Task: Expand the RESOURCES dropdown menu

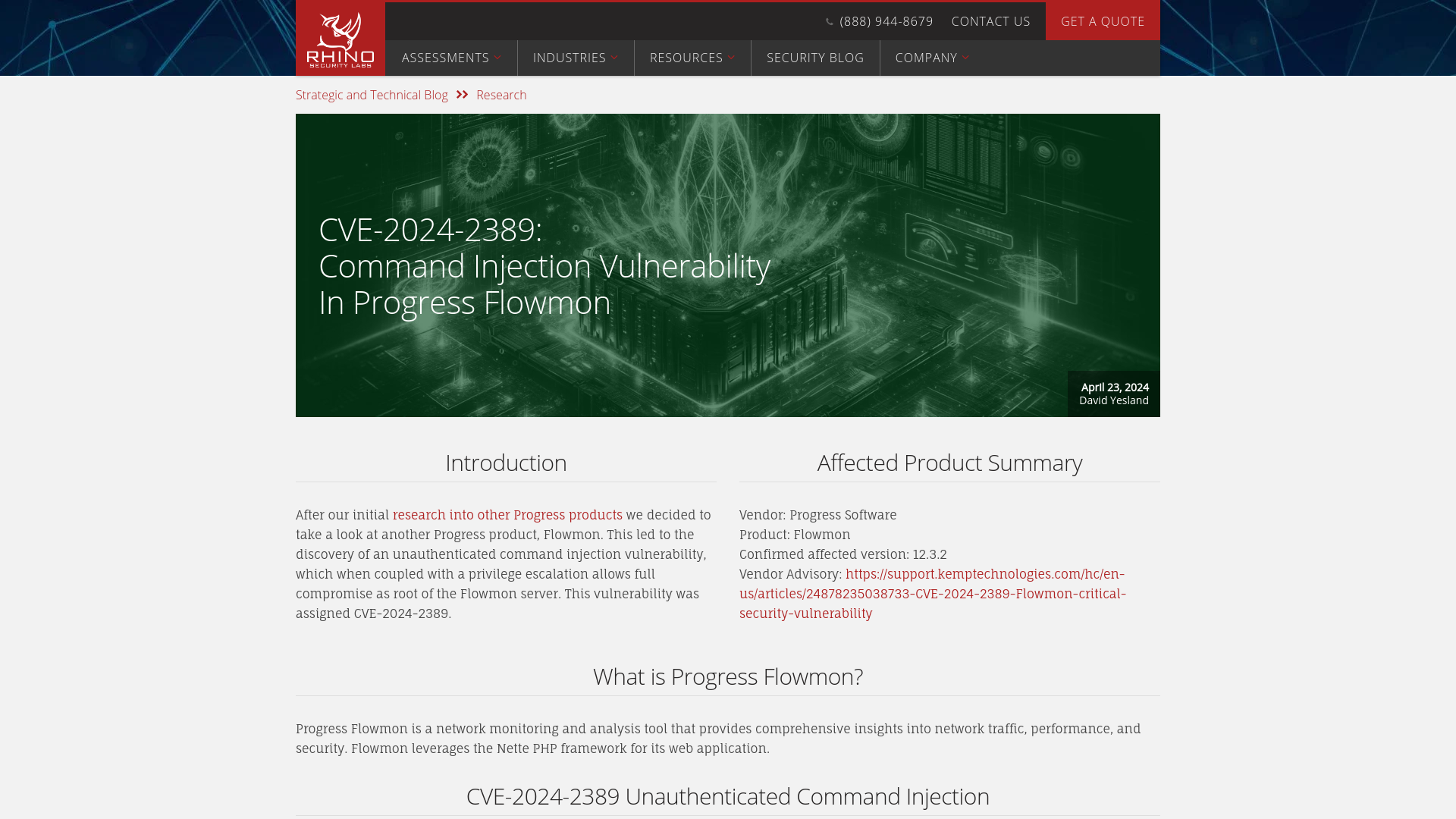Action: [692, 58]
